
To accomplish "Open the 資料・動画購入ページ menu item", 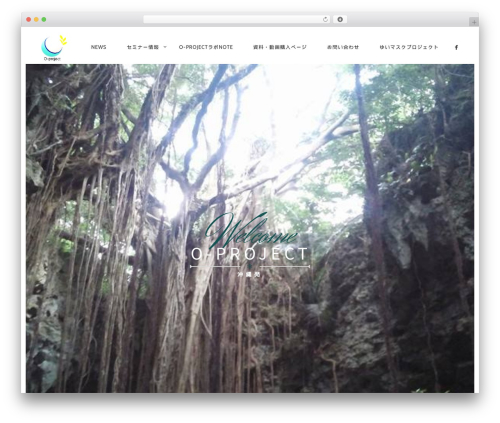I will (x=280, y=47).
